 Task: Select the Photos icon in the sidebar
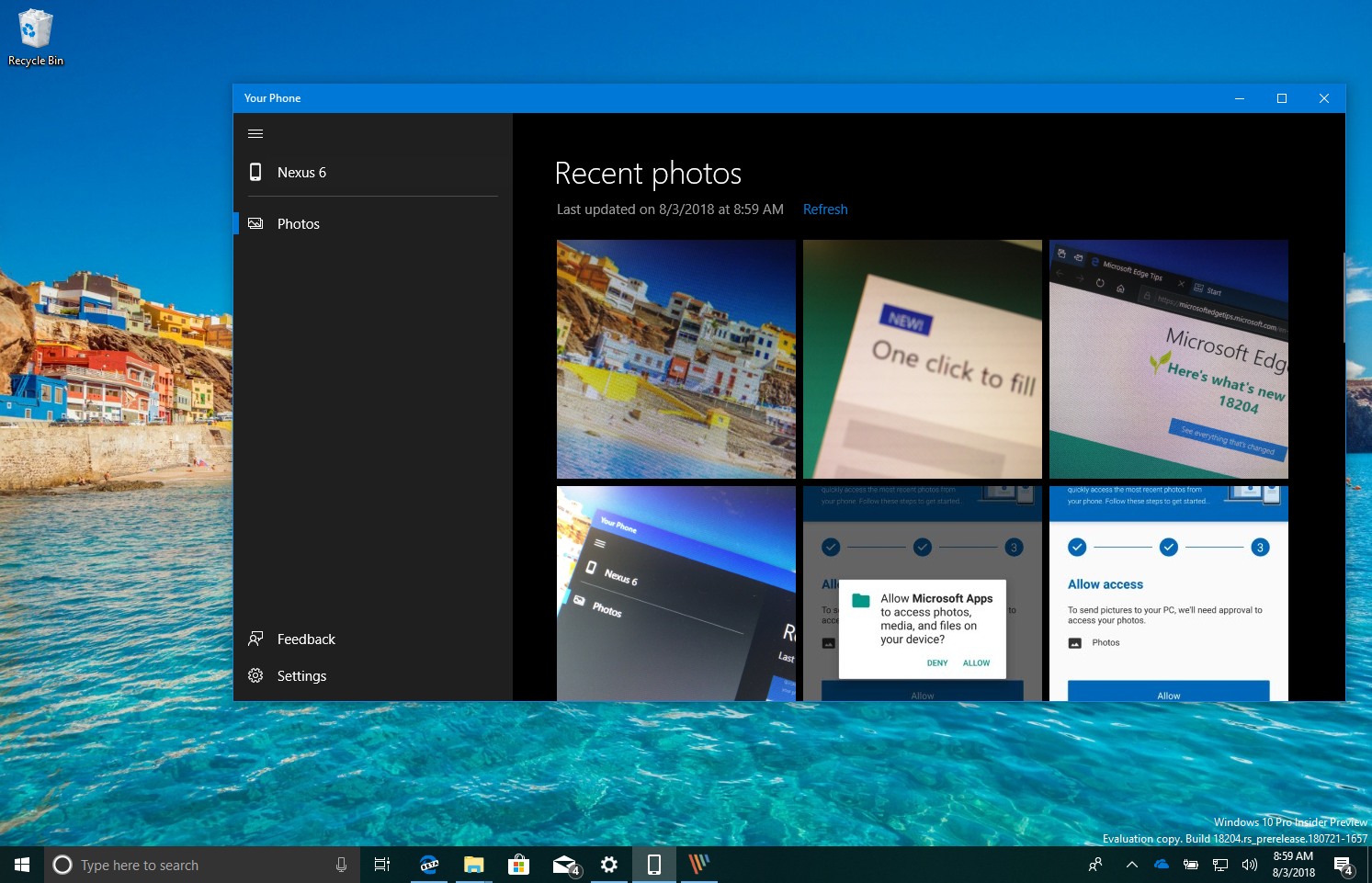pos(255,223)
